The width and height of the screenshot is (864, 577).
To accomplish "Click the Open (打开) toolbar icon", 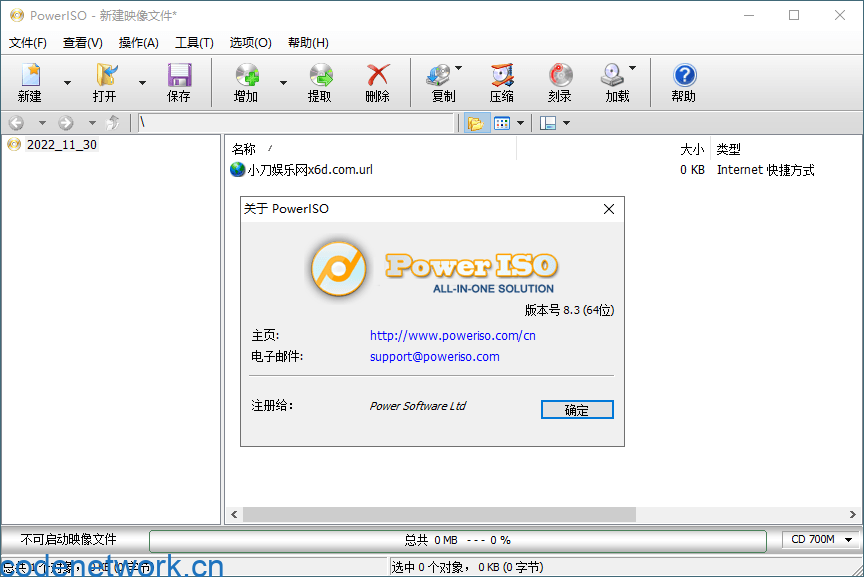I will click(105, 76).
